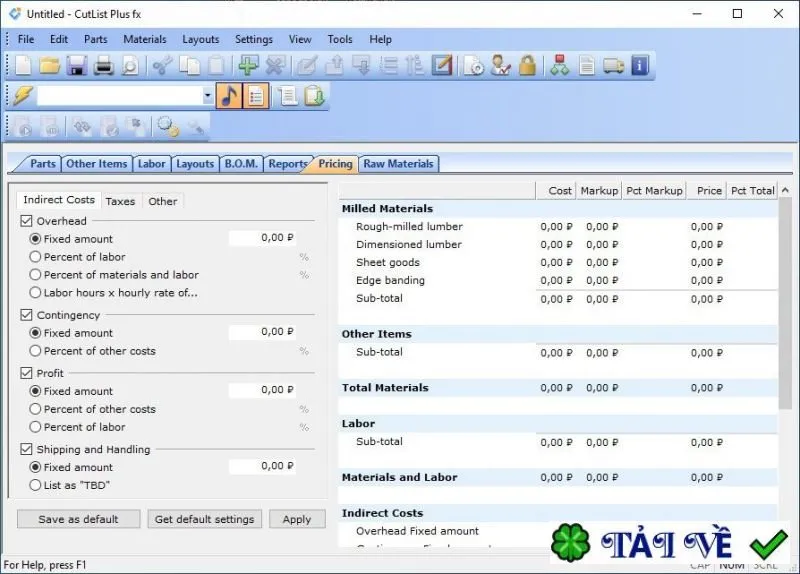Click the move-down arrow icon
The height and width of the screenshot is (574, 800).
pos(362,66)
